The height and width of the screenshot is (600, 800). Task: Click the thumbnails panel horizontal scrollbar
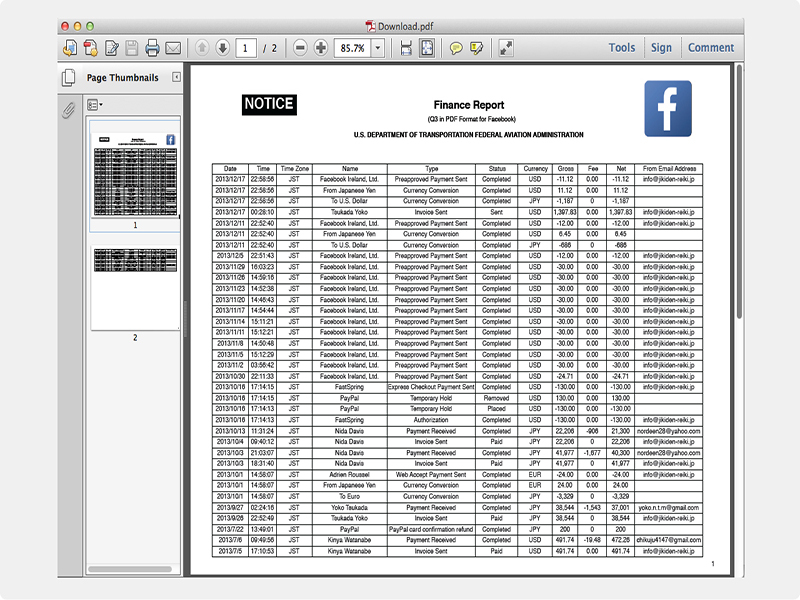pos(130,569)
